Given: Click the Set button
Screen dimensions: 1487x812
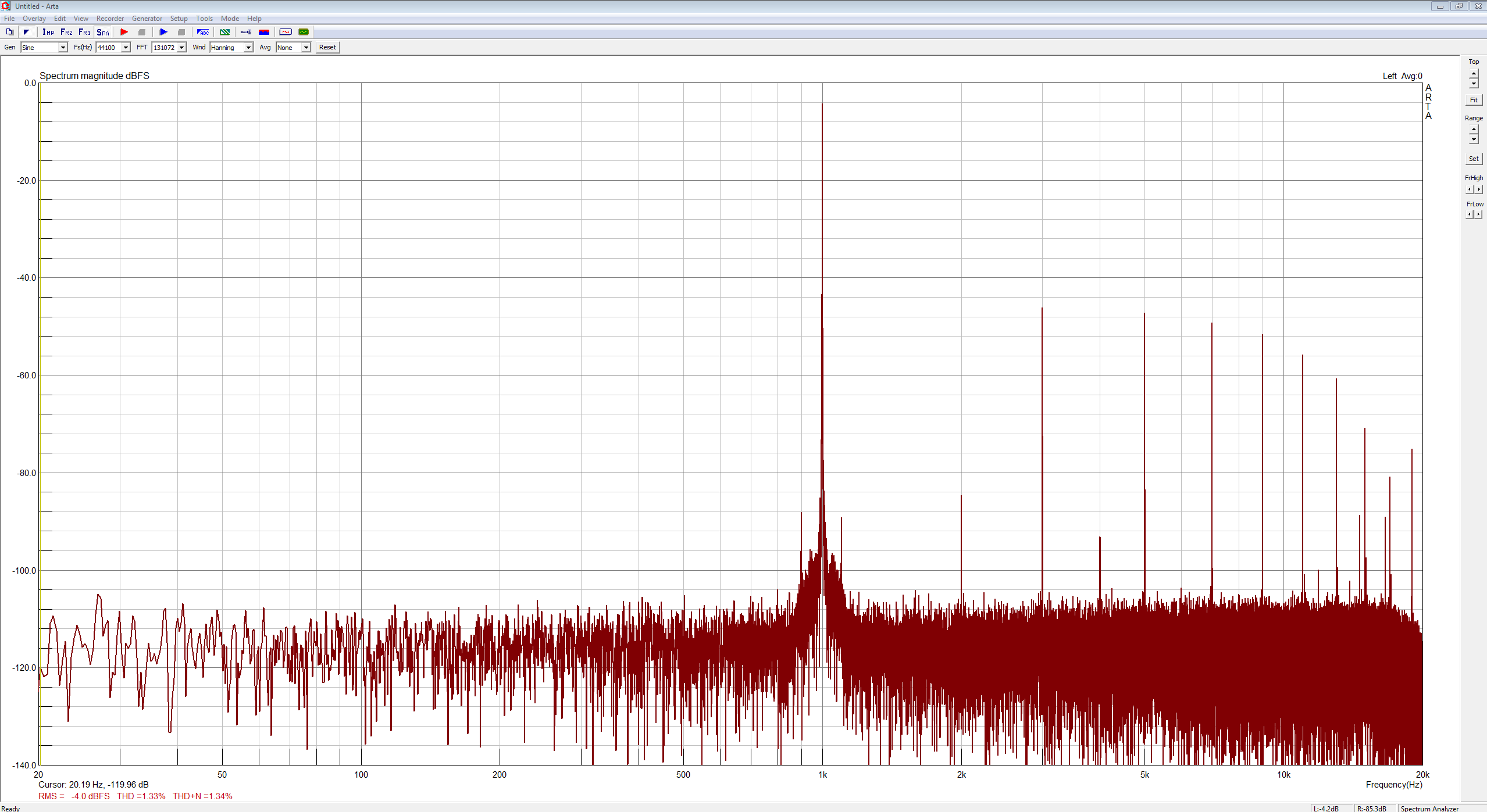Looking at the screenshot, I should click(x=1474, y=159).
